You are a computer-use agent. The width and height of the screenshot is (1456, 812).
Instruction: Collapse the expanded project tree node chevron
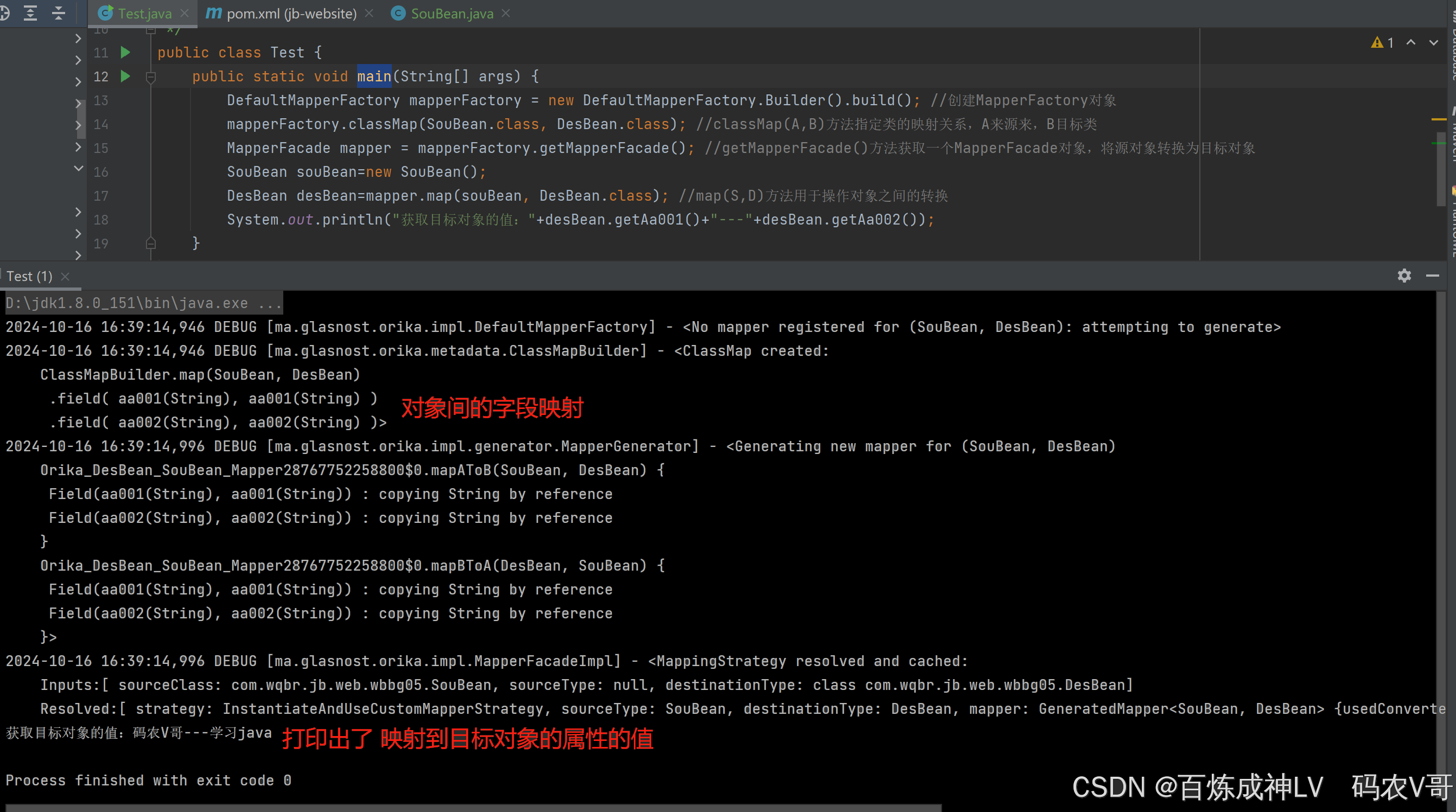click(x=79, y=168)
